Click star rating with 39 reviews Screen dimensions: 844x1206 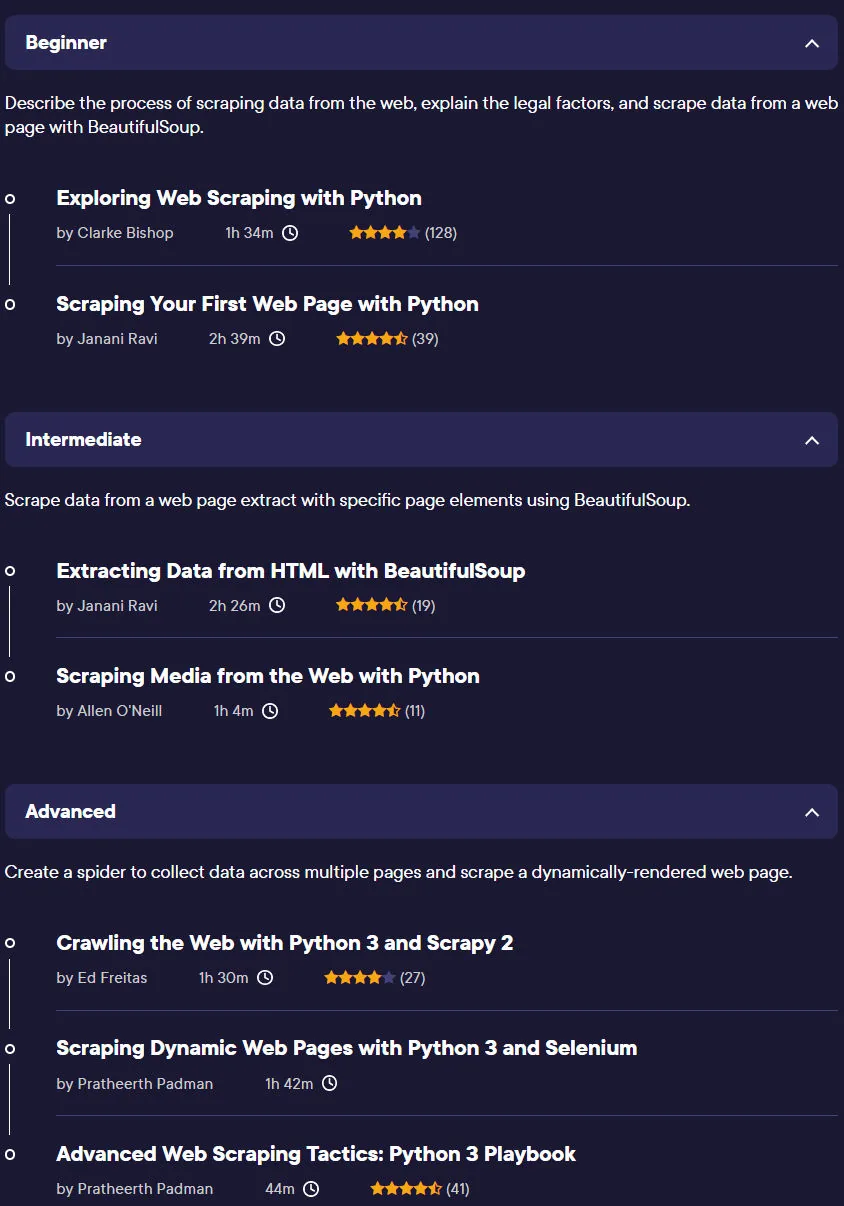(372, 339)
